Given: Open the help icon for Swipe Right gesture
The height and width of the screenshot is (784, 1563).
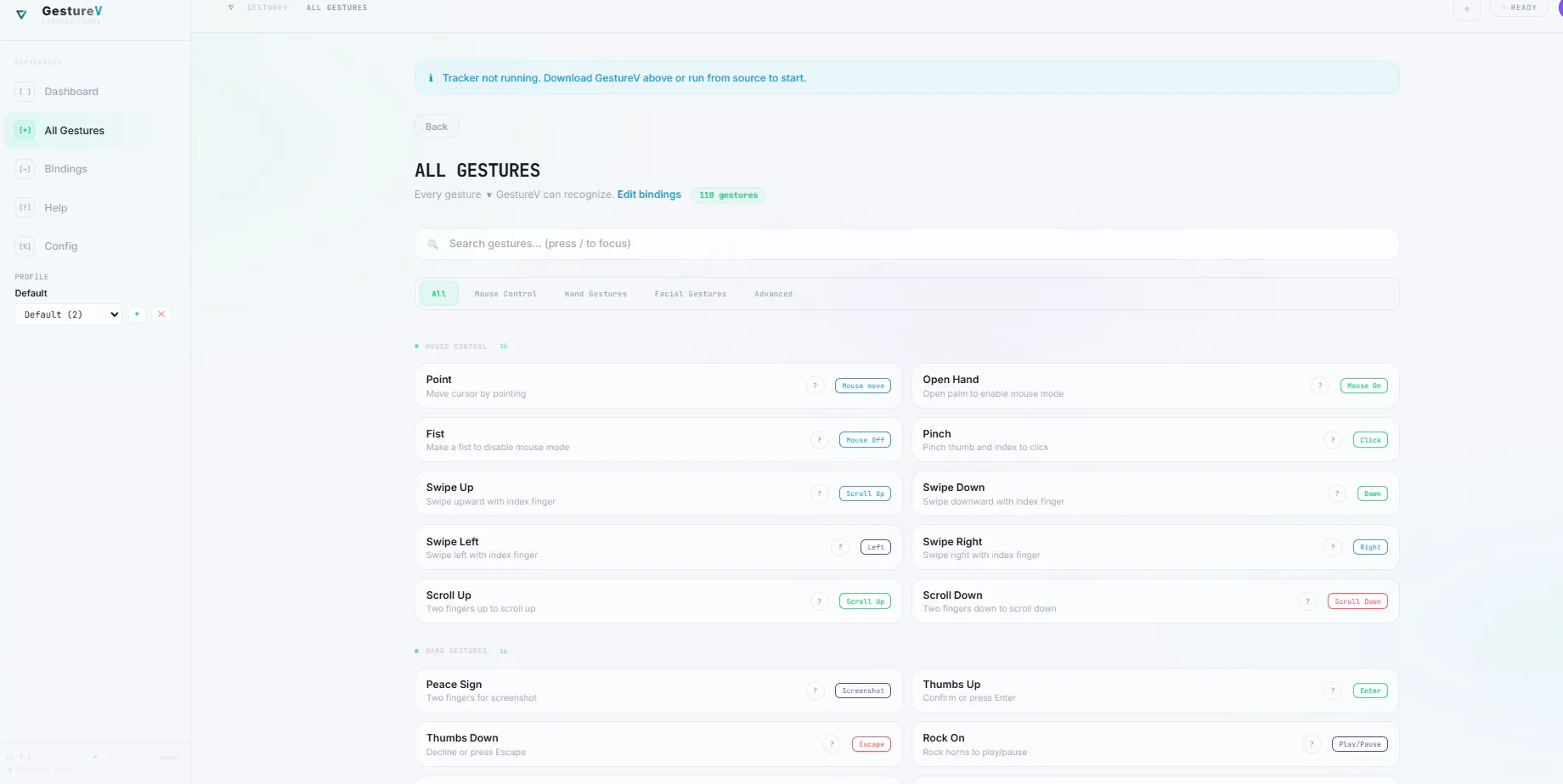Looking at the screenshot, I should pos(1333,547).
